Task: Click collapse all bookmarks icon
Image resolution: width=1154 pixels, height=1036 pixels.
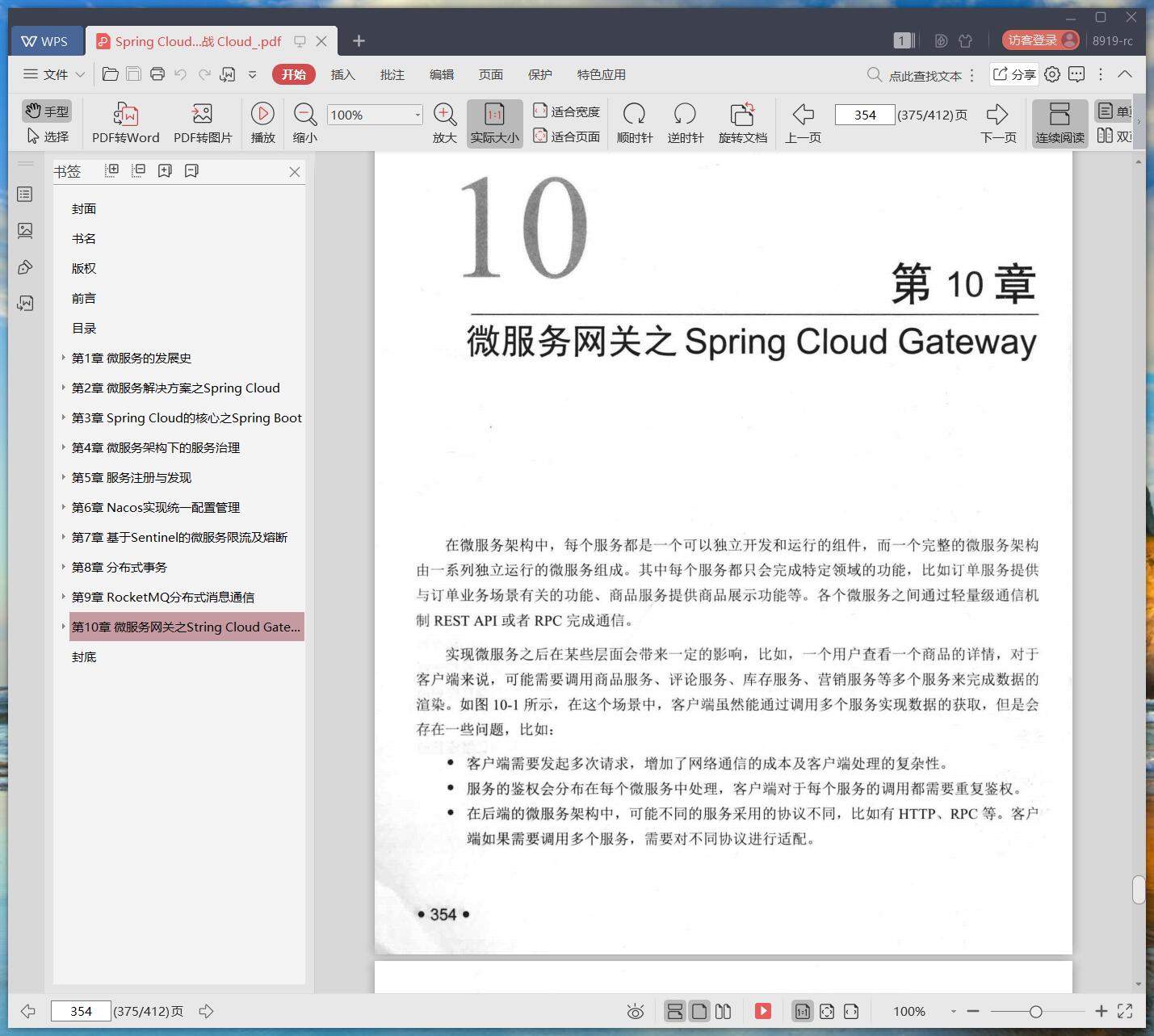Action: (x=139, y=170)
